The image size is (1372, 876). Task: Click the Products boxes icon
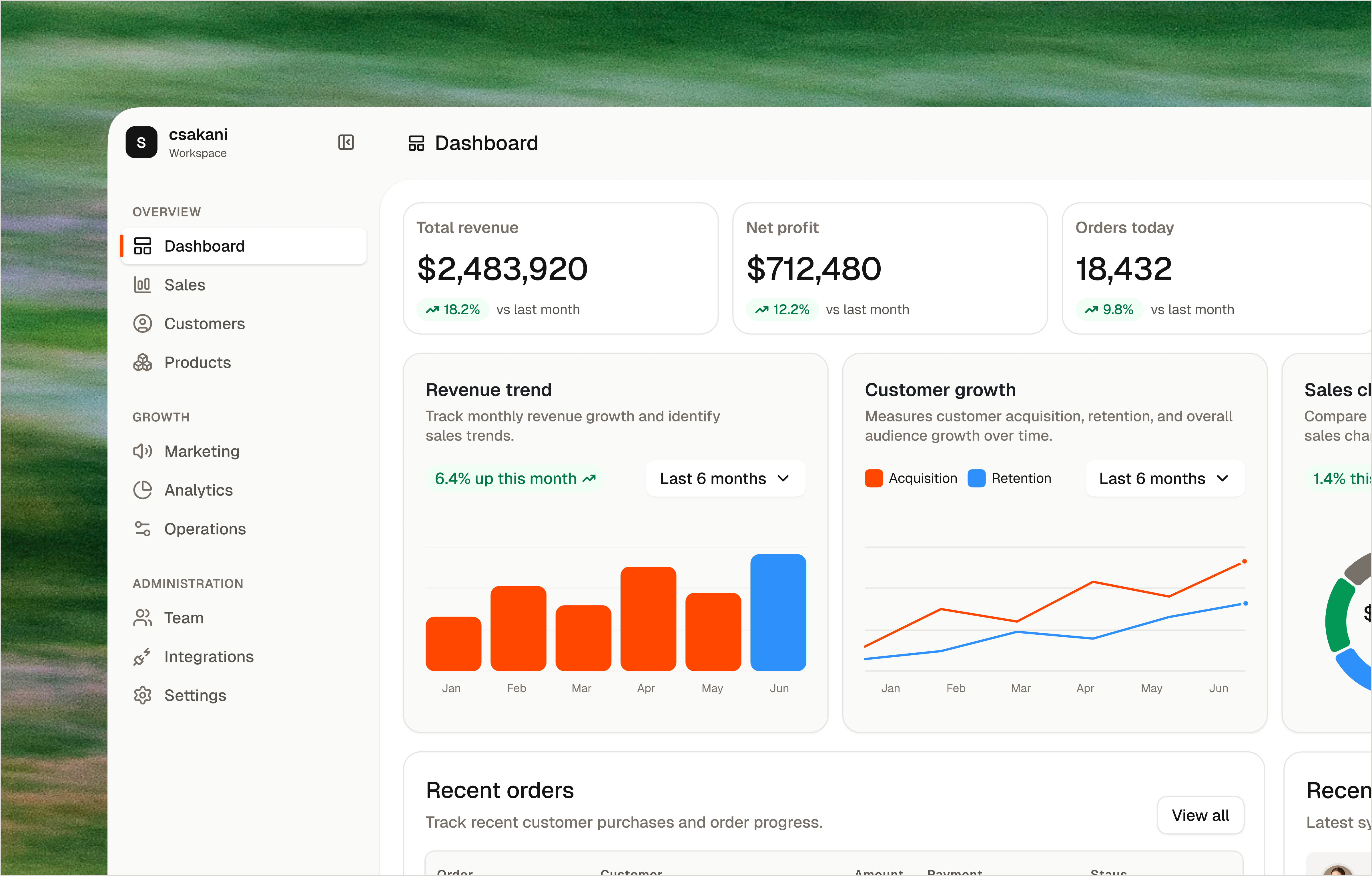point(142,363)
